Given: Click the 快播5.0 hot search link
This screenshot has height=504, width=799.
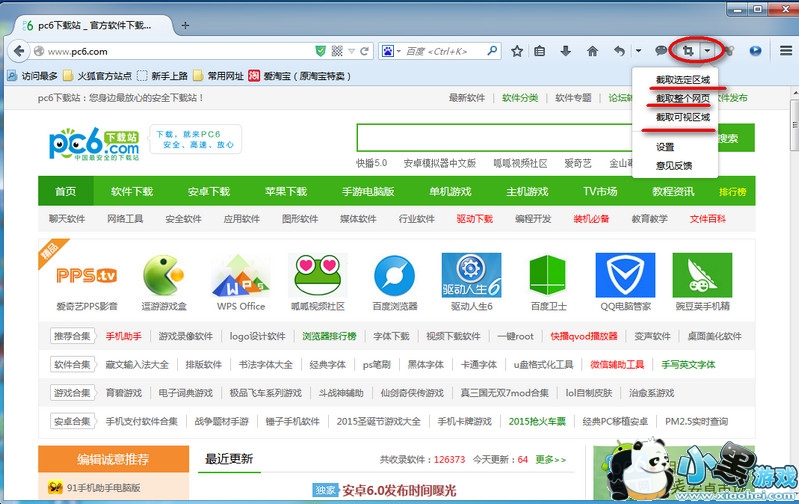Looking at the screenshot, I should (371, 163).
